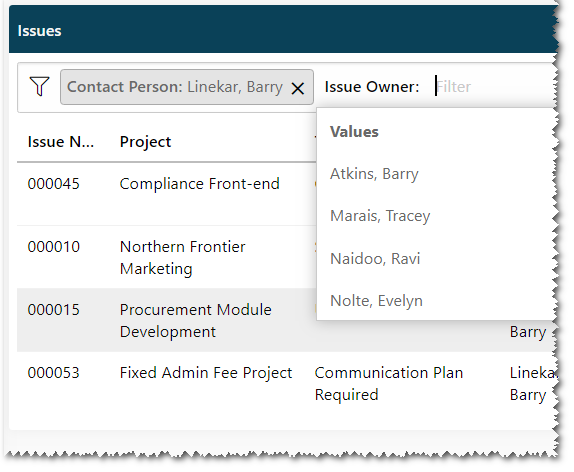Pick Naidoo, Ravi from list
574x472 pixels.
(x=375, y=259)
